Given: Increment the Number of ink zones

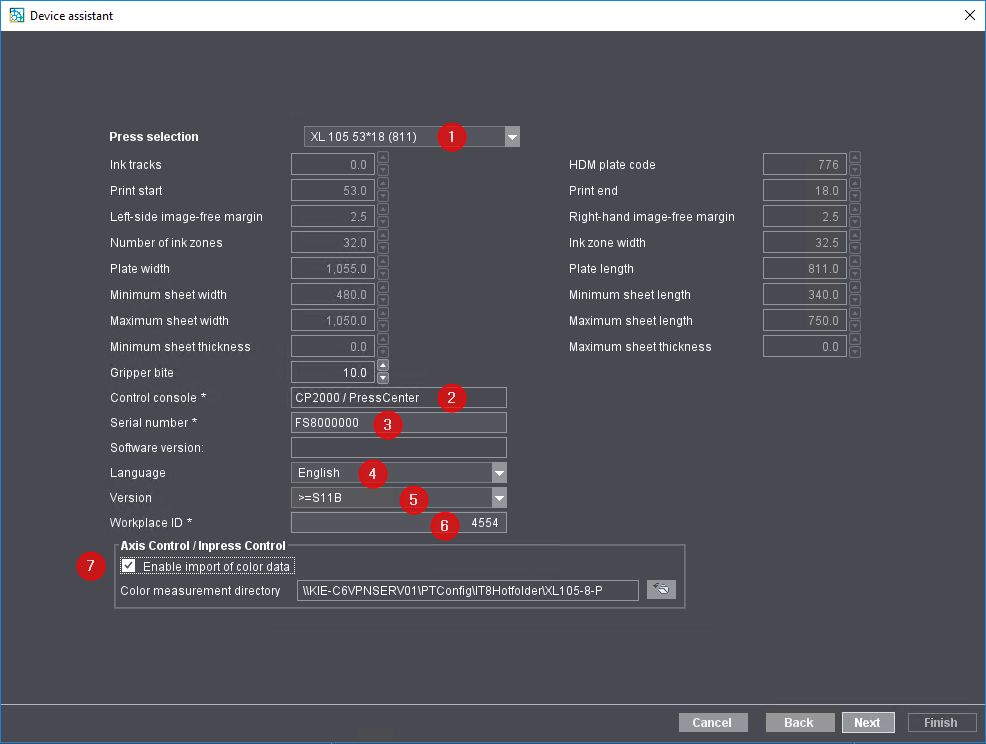Looking at the screenshot, I should pyautogui.click(x=382, y=238).
